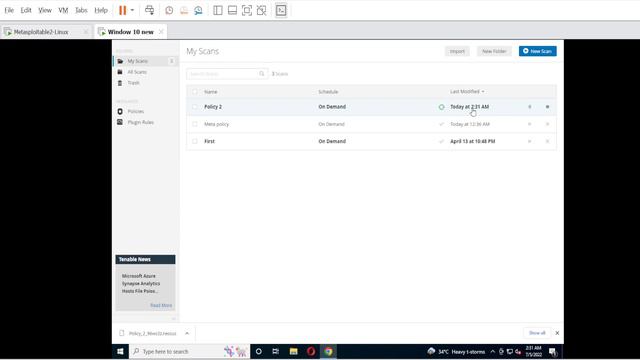Screen dimensions: 640x360
Task: Show hidden system tray icons
Action: (493, 351)
